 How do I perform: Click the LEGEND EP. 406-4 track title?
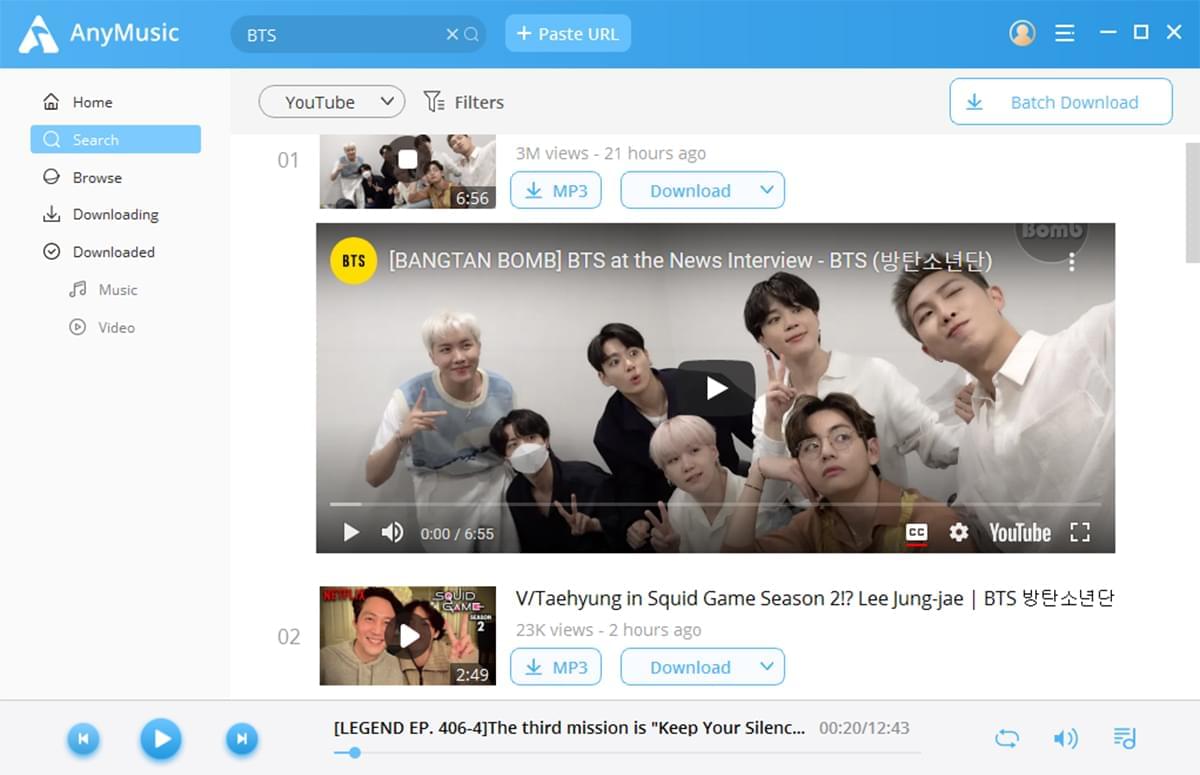[x=570, y=728]
